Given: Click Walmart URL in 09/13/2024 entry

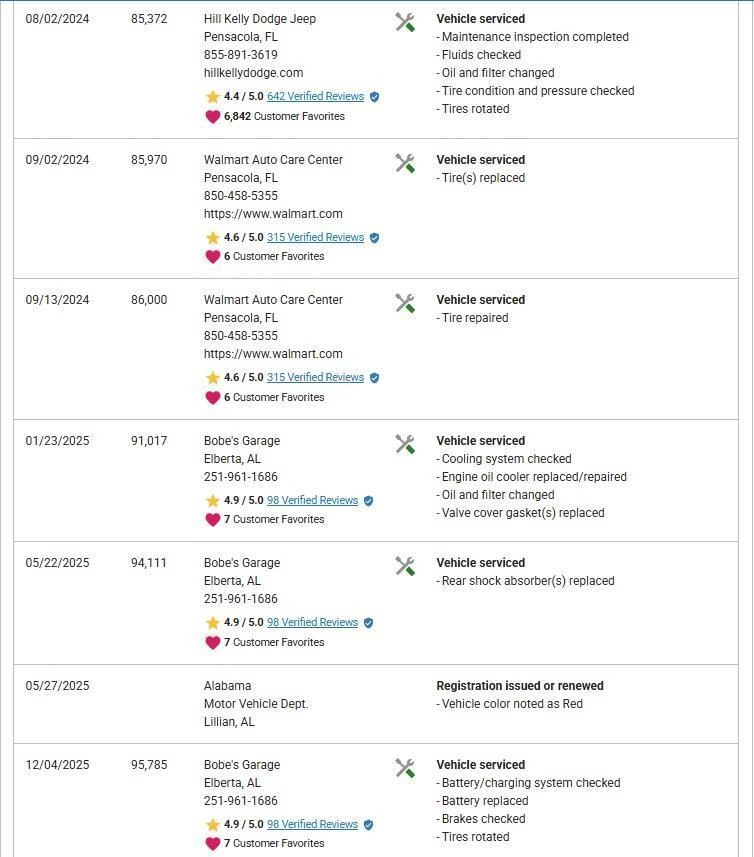Looking at the screenshot, I should coord(273,354).
